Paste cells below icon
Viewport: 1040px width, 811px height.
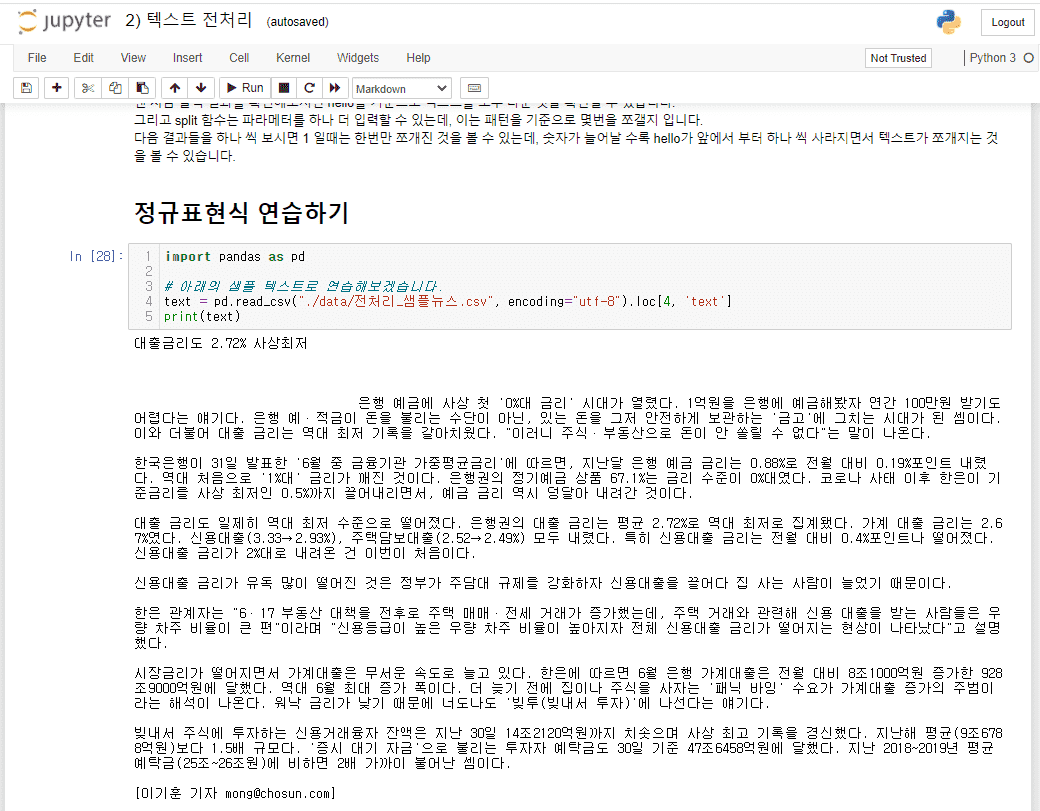pos(142,88)
